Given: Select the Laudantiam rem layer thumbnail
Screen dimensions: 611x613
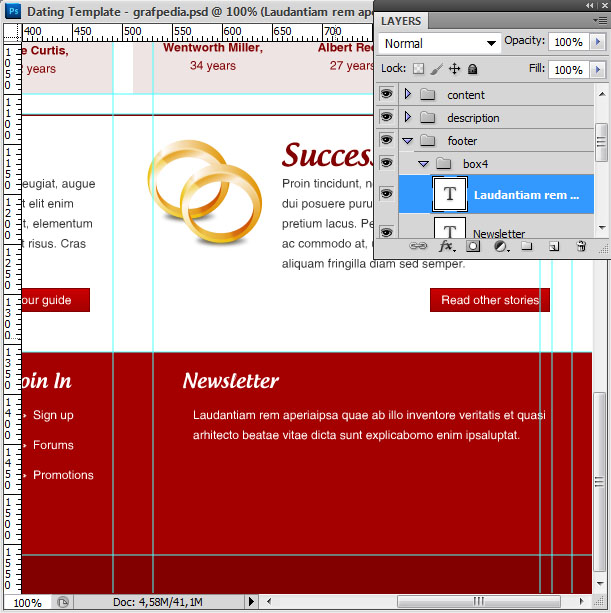Looking at the screenshot, I should click(450, 194).
